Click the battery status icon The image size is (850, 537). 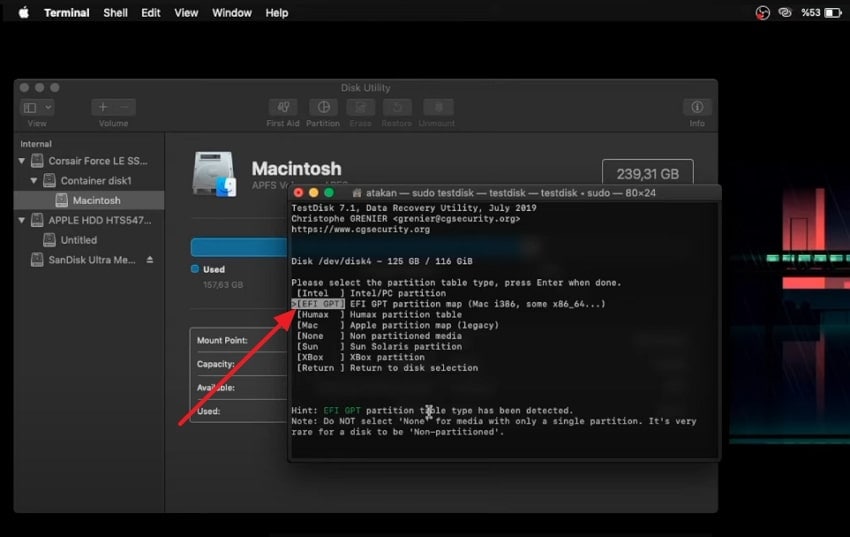833,12
